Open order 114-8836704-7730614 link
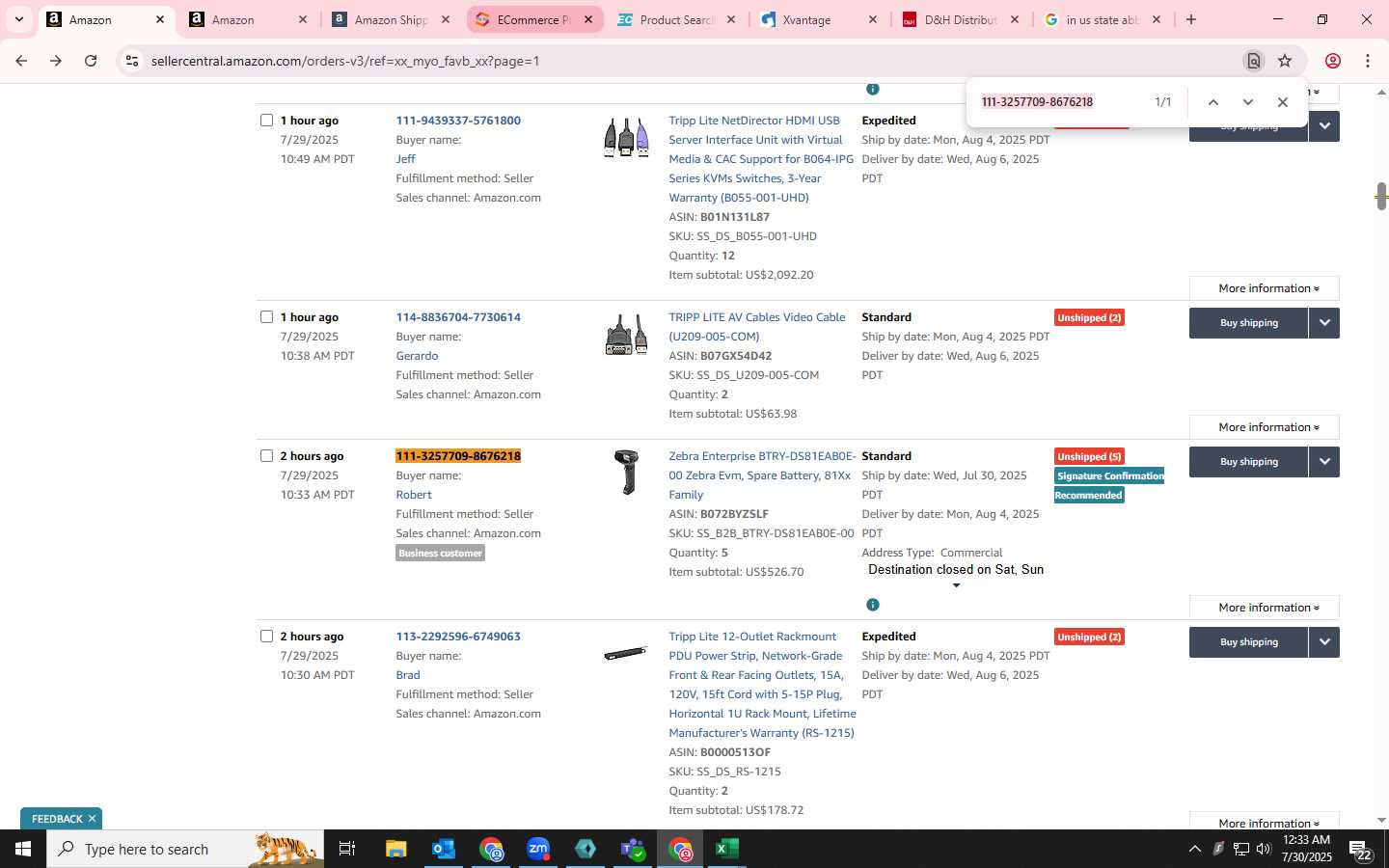This screenshot has height=868, width=1389. pos(458,317)
